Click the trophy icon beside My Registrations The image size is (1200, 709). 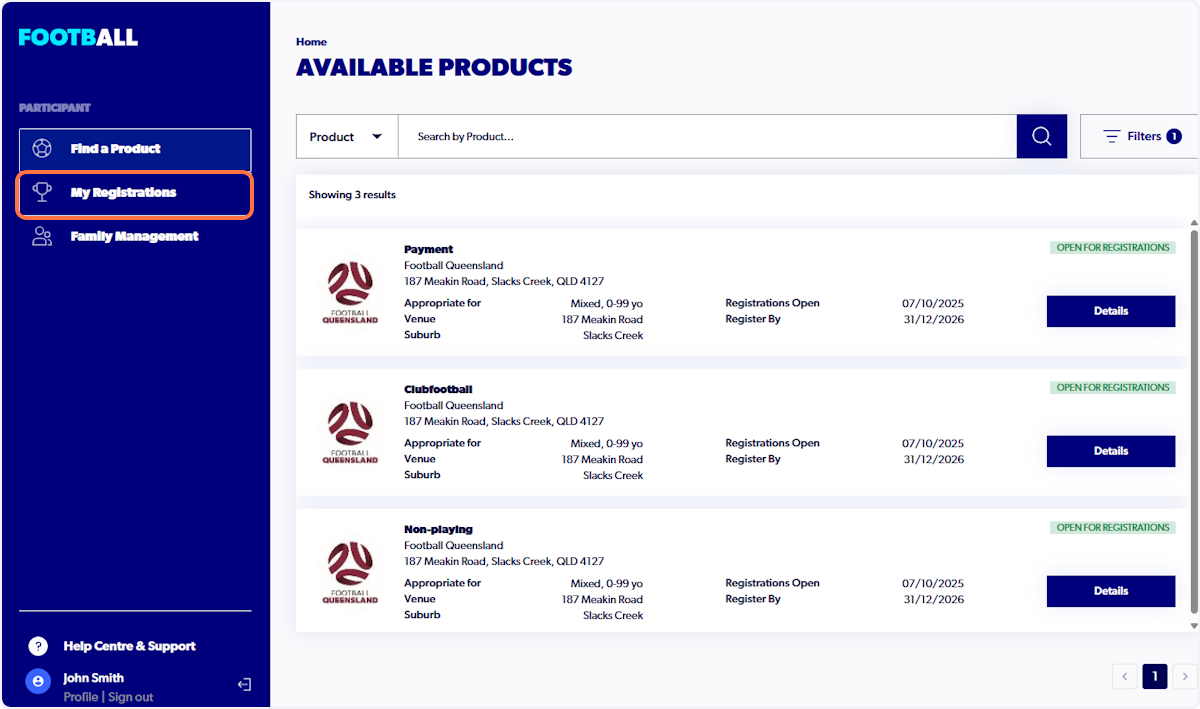[x=42, y=192]
